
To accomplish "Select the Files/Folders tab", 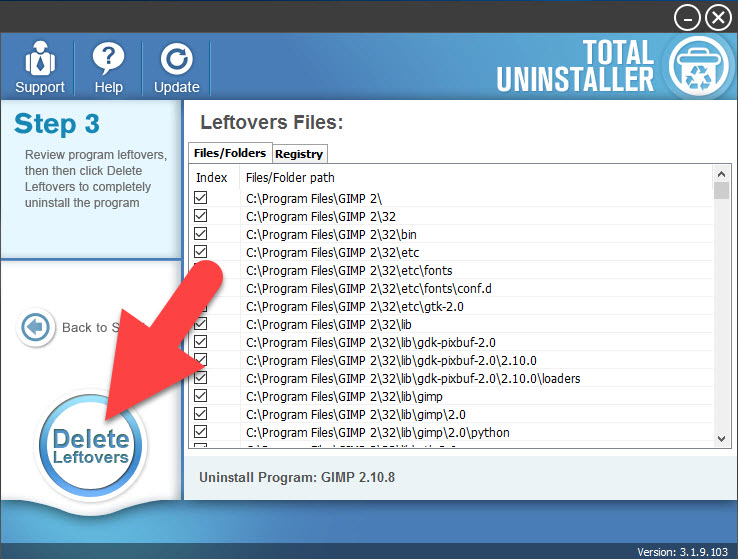I will (x=229, y=153).
